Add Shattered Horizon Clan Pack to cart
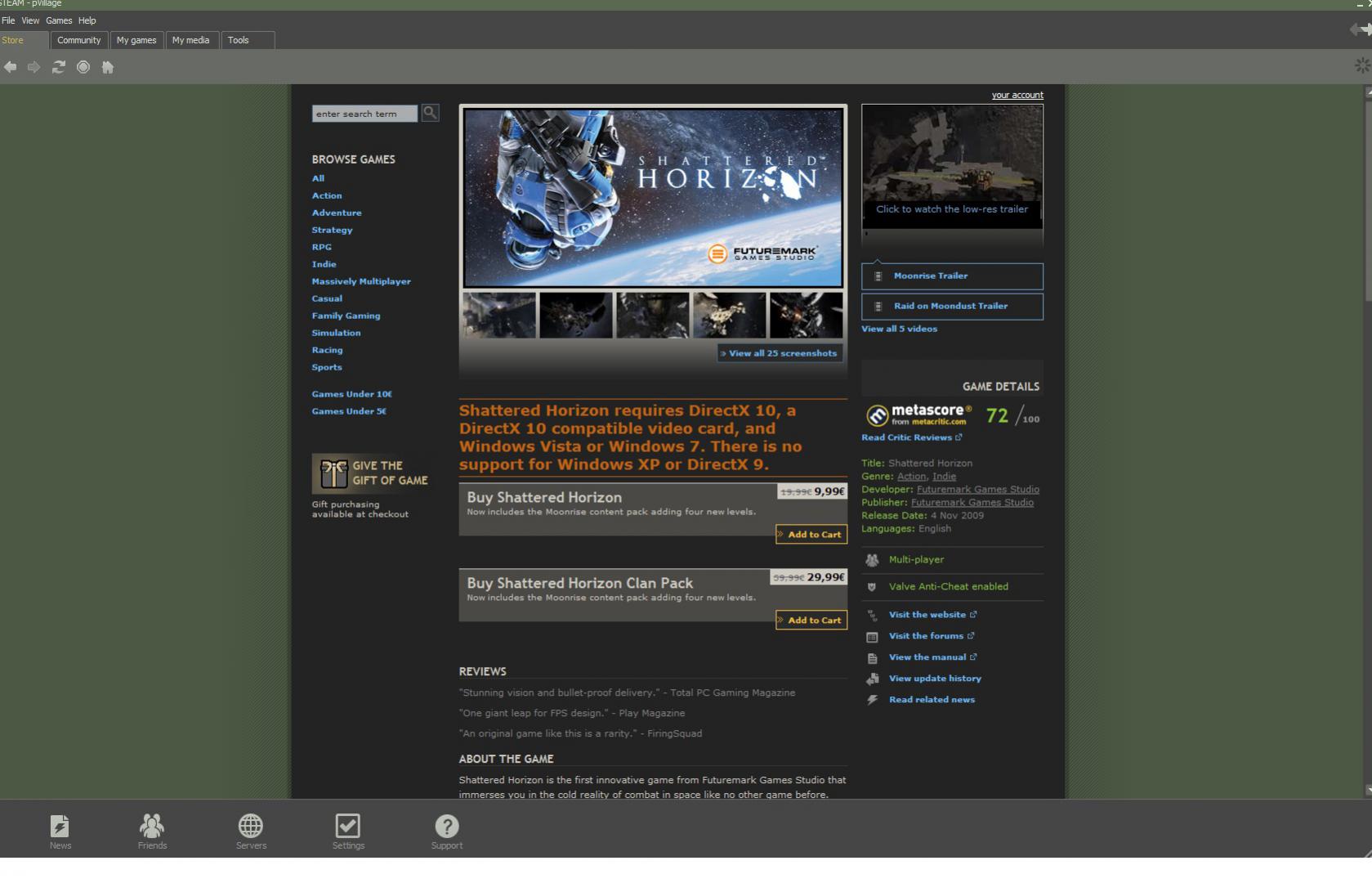Viewport: 1372px width, 883px height. click(811, 621)
